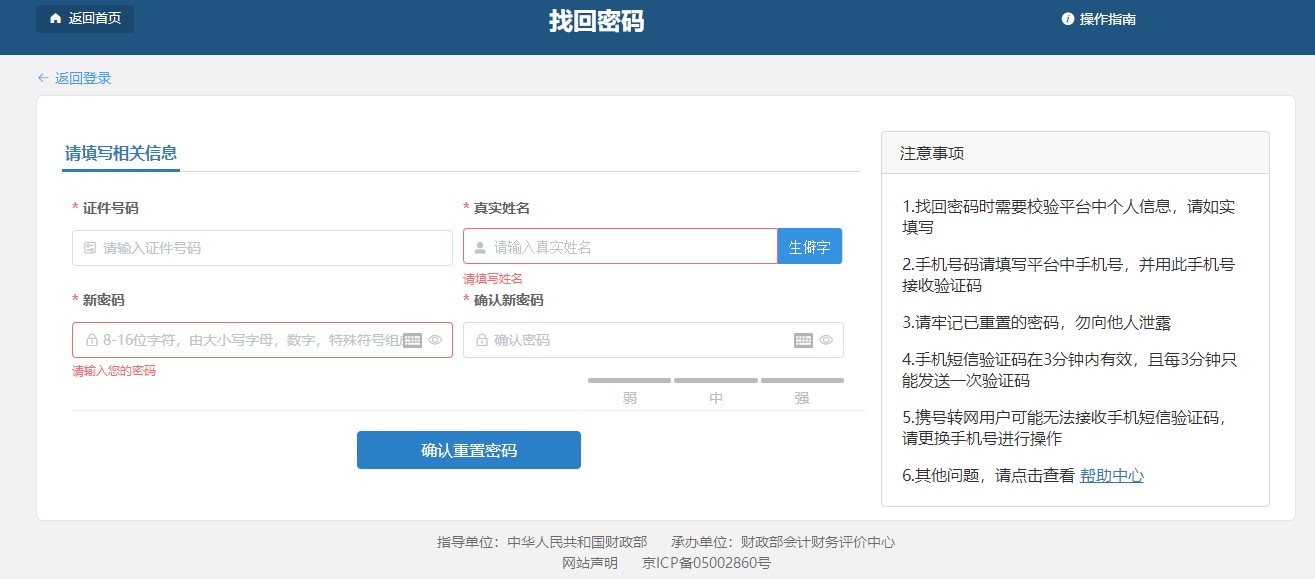Click inside the 证件号码 input field
This screenshot has height=579, width=1315.
pyautogui.click(x=260, y=247)
